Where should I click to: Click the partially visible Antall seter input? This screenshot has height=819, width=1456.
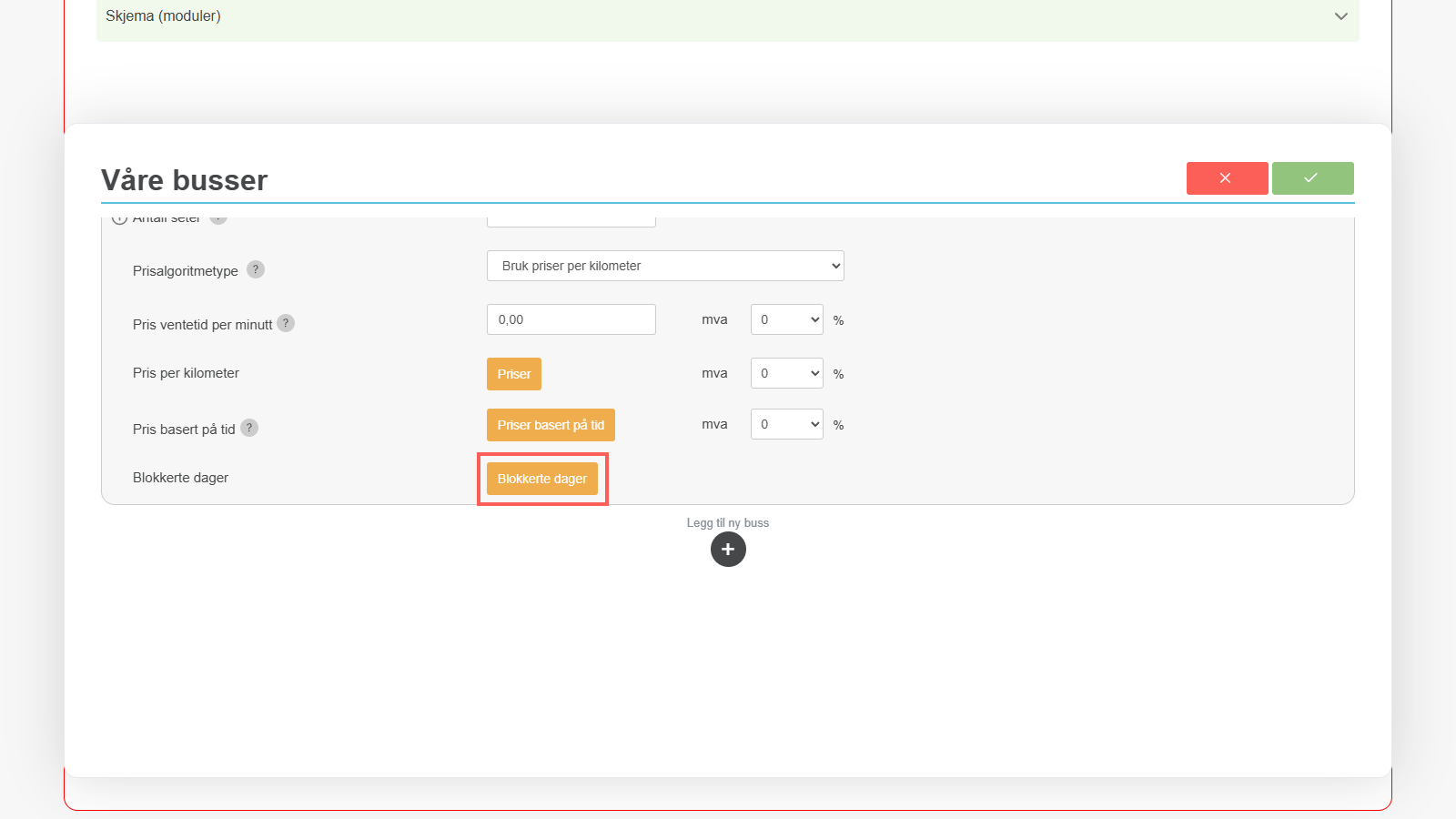coord(571,222)
